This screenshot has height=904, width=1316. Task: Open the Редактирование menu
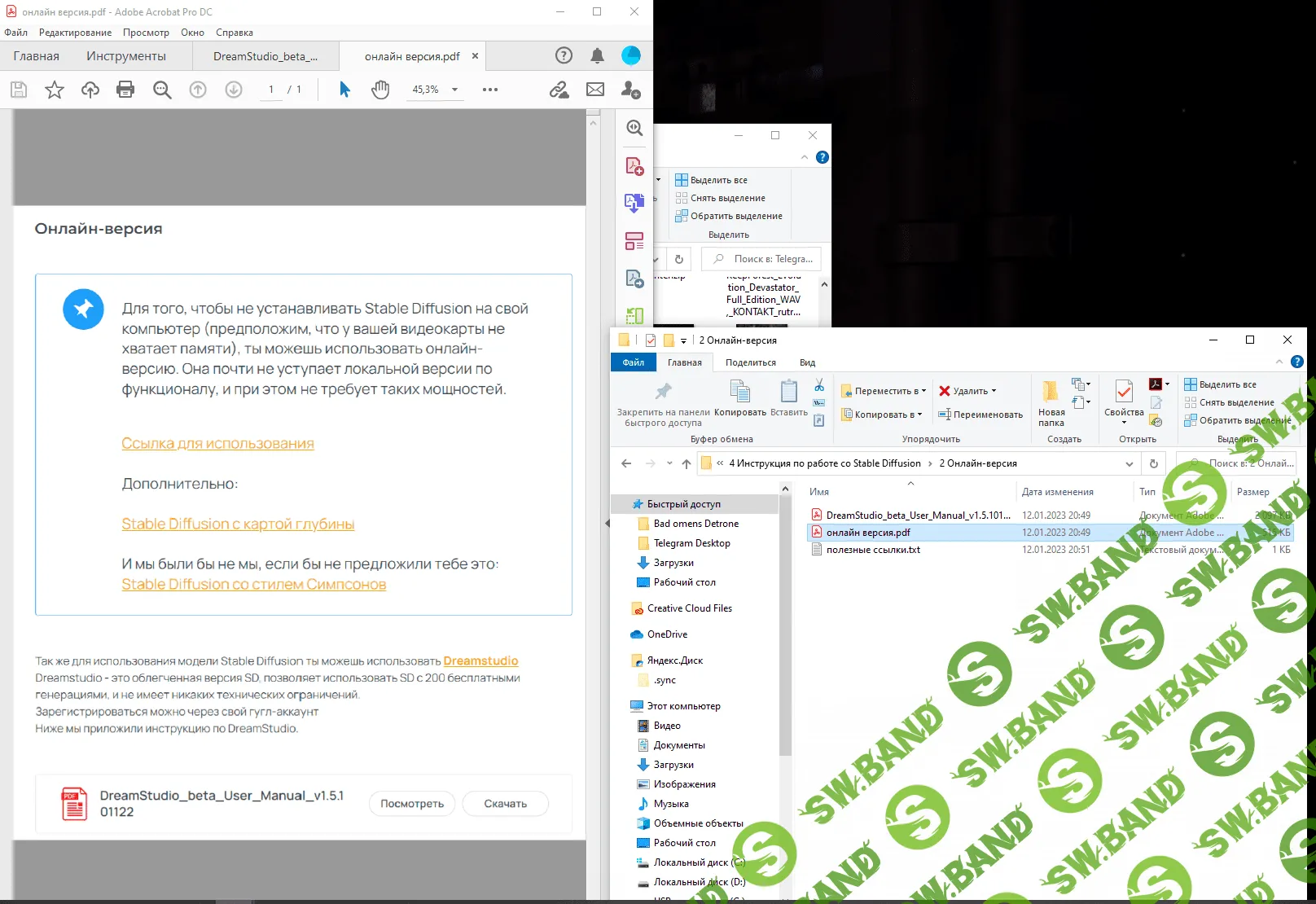(75, 33)
